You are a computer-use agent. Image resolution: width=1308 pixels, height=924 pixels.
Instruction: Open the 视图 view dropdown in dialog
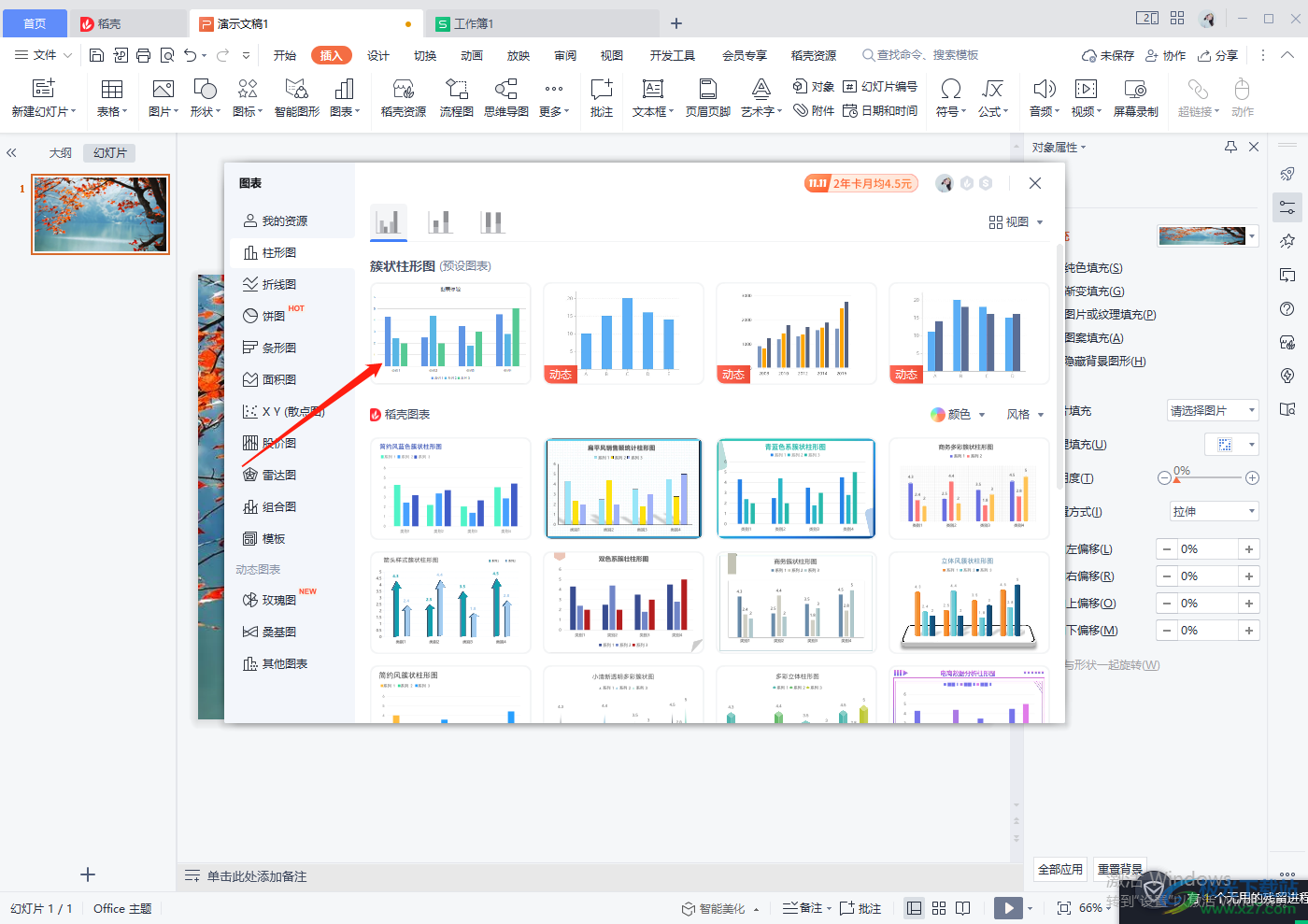coord(1016,221)
